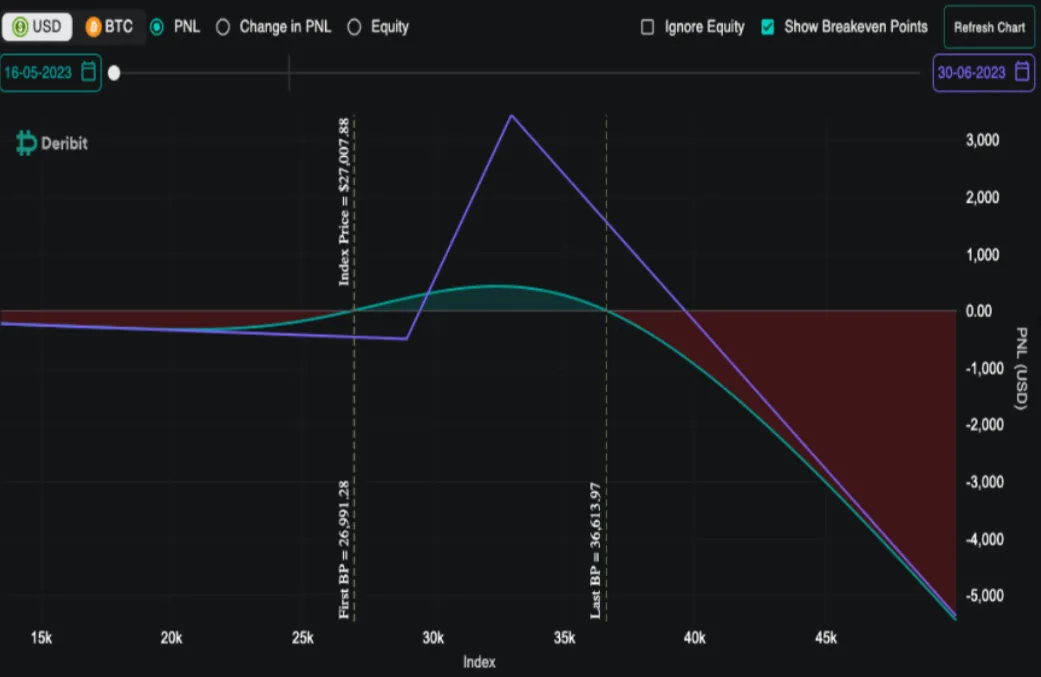Viewport: 1041px width, 677px height.
Task: Click the -3,000 y-axis label
Action: [985, 482]
